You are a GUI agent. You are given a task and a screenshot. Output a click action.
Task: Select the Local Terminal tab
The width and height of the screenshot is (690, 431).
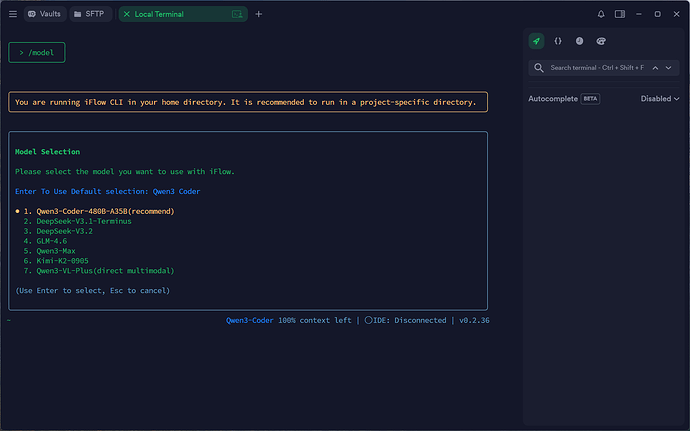pyautogui.click(x=183, y=14)
